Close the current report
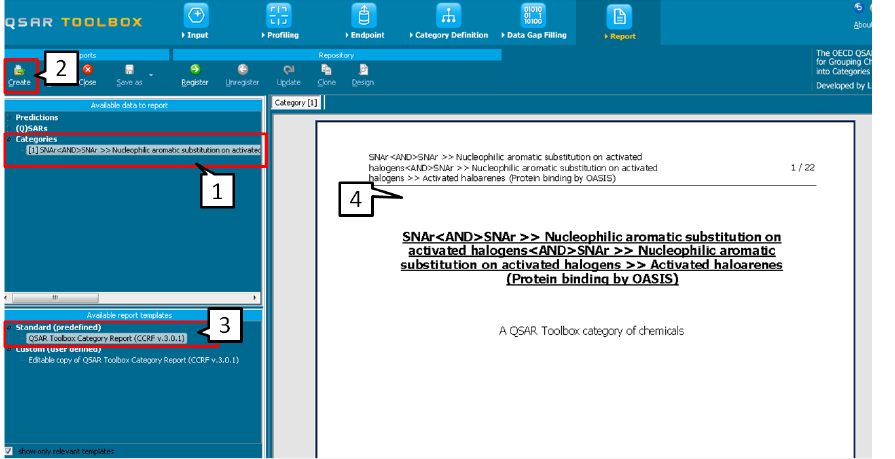The width and height of the screenshot is (895, 459). click(x=87, y=75)
